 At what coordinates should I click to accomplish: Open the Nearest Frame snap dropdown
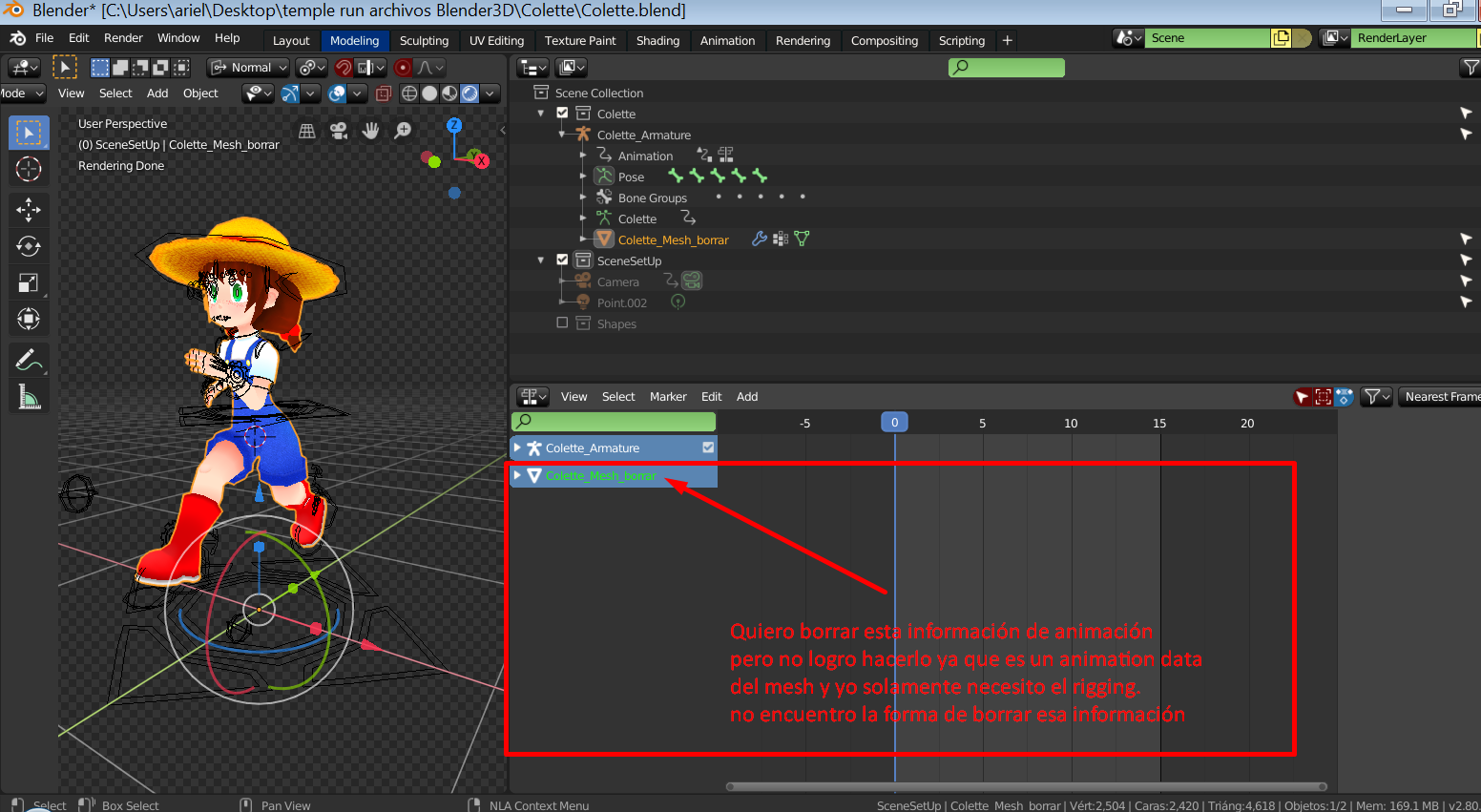coord(1440,397)
